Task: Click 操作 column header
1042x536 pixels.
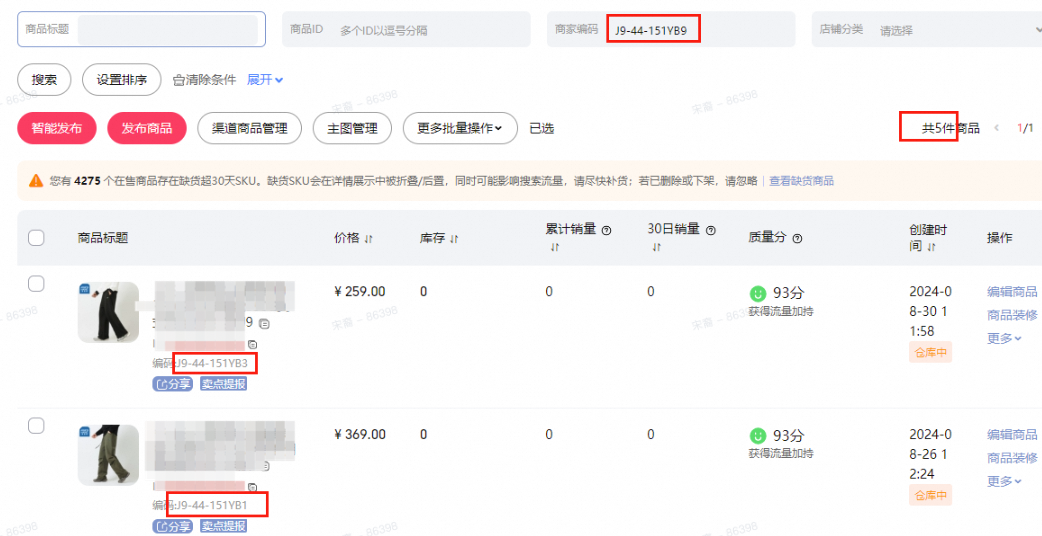Action: [999, 238]
